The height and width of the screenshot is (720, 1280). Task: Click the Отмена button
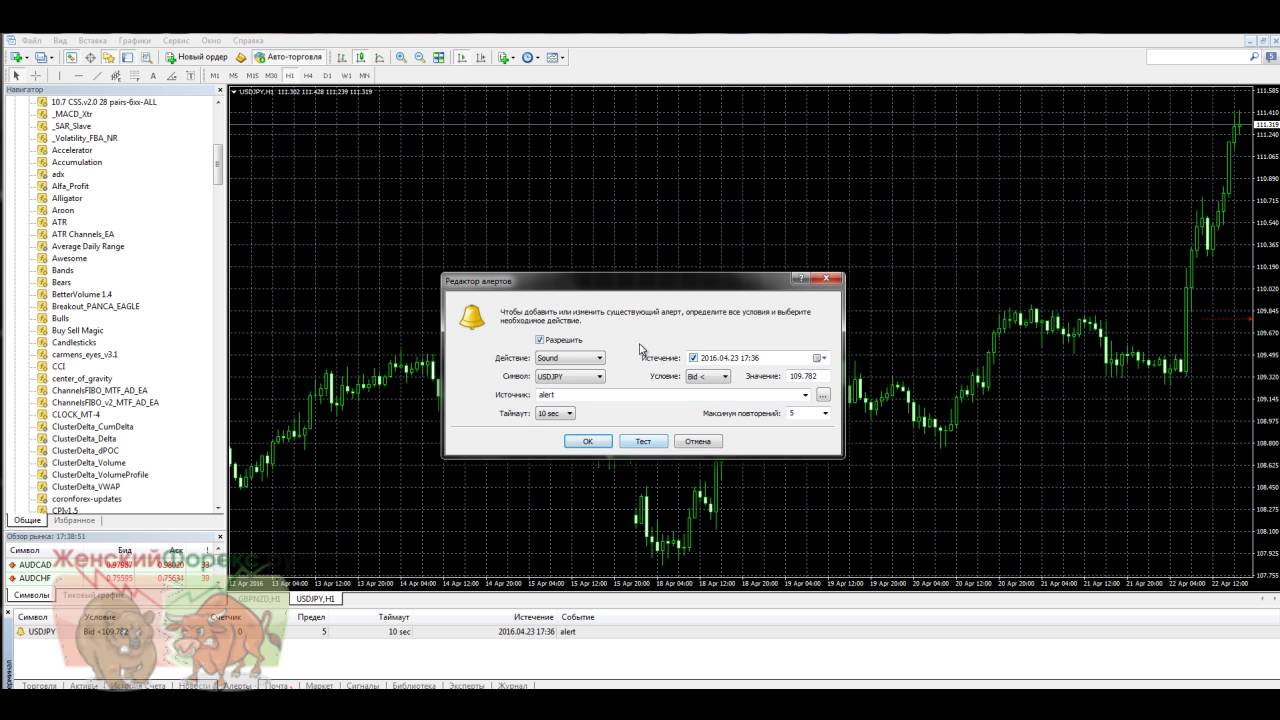click(x=698, y=441)
